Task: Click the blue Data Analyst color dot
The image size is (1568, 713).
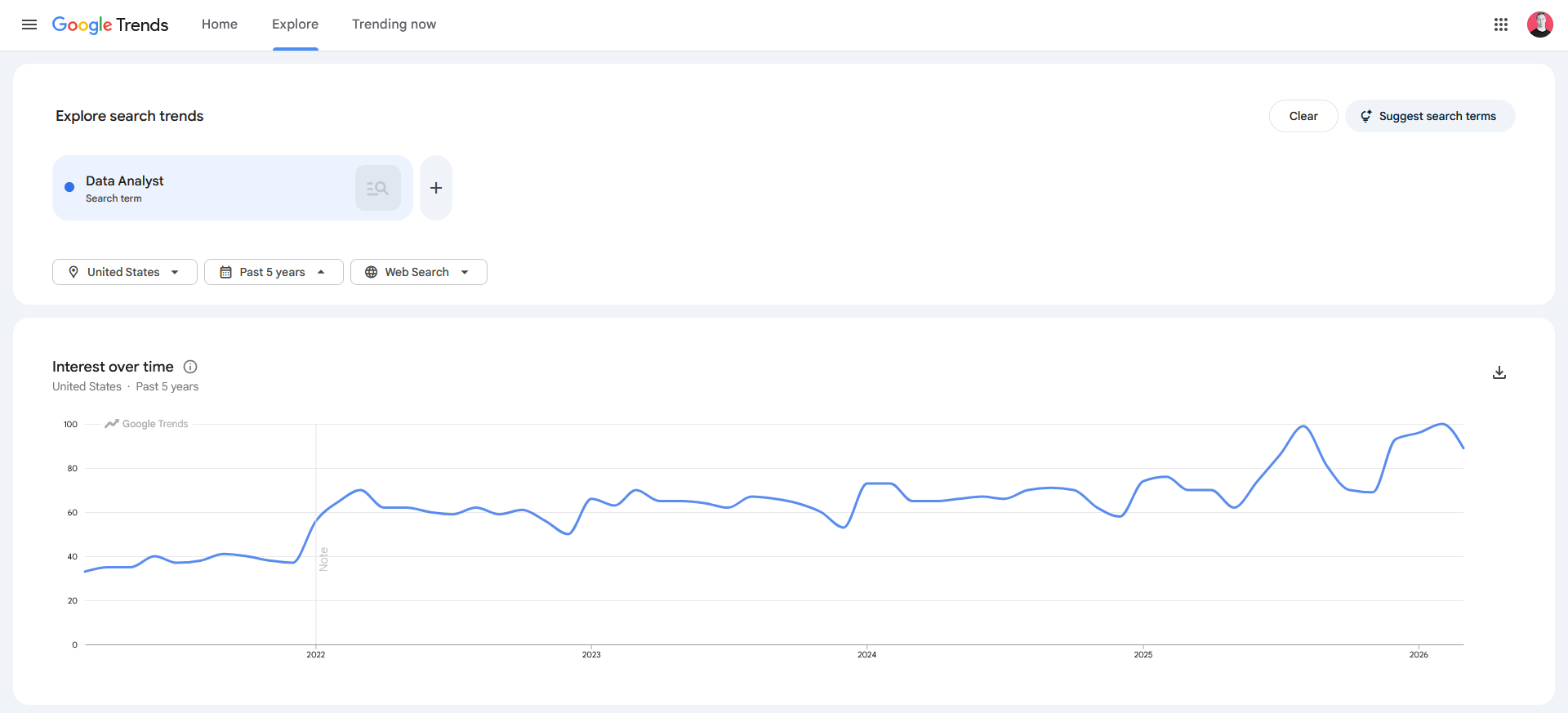Action: click(x=69, y=187)
